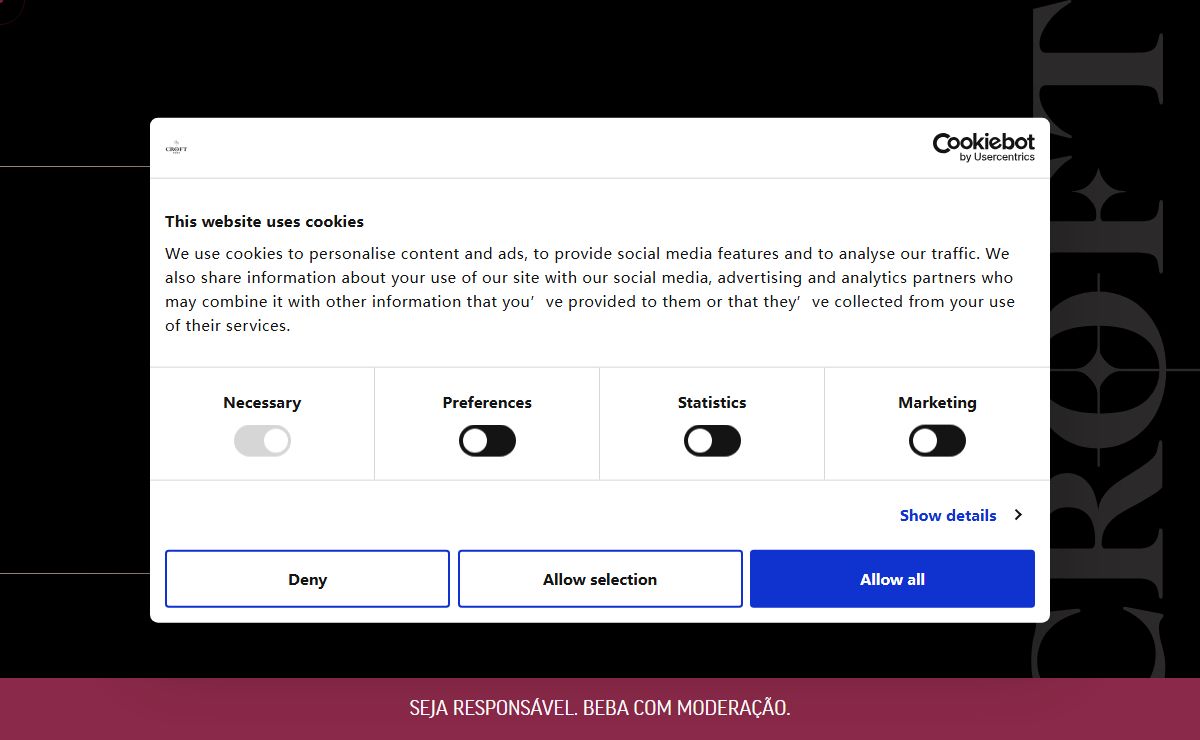1200x740 pixels.
Task: Click the 'Seja responsável. Beba com moderação.' banner
Action: pyautogui.click(x=600, y=708)
